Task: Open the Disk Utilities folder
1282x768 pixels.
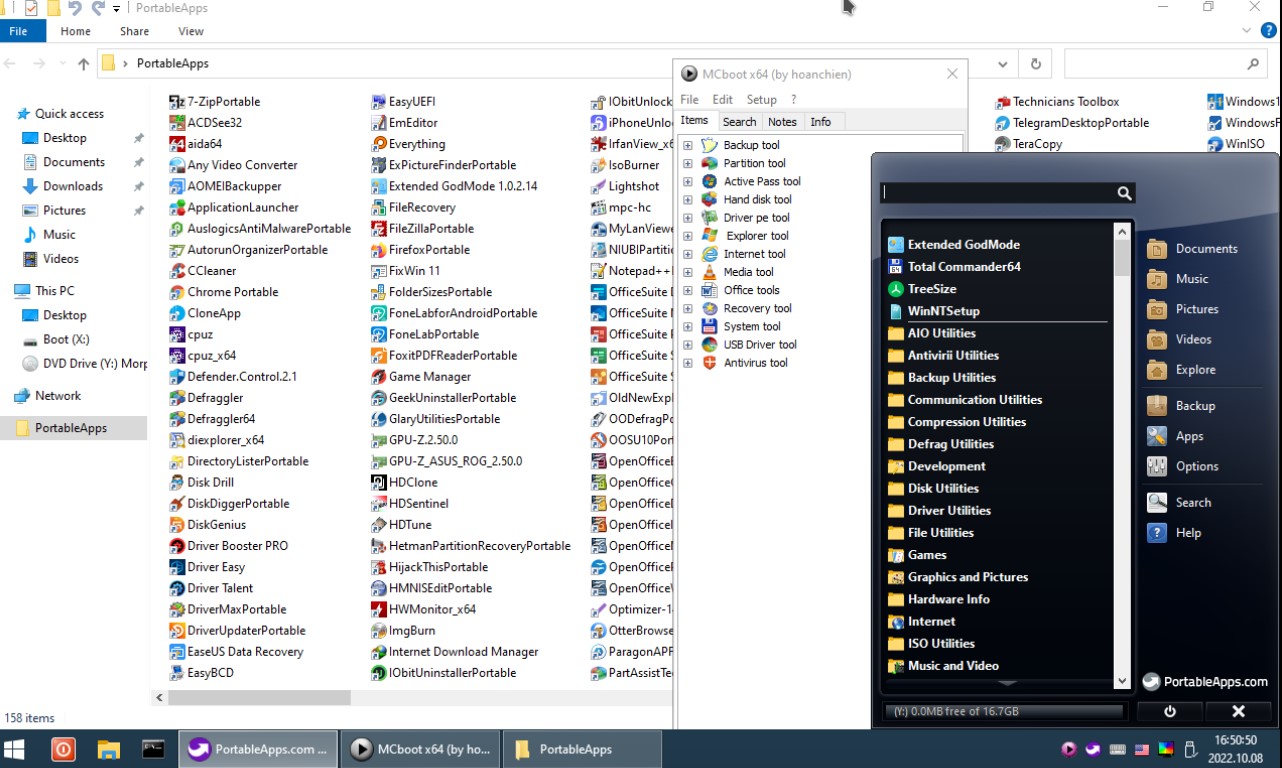Action: point(942,488)
